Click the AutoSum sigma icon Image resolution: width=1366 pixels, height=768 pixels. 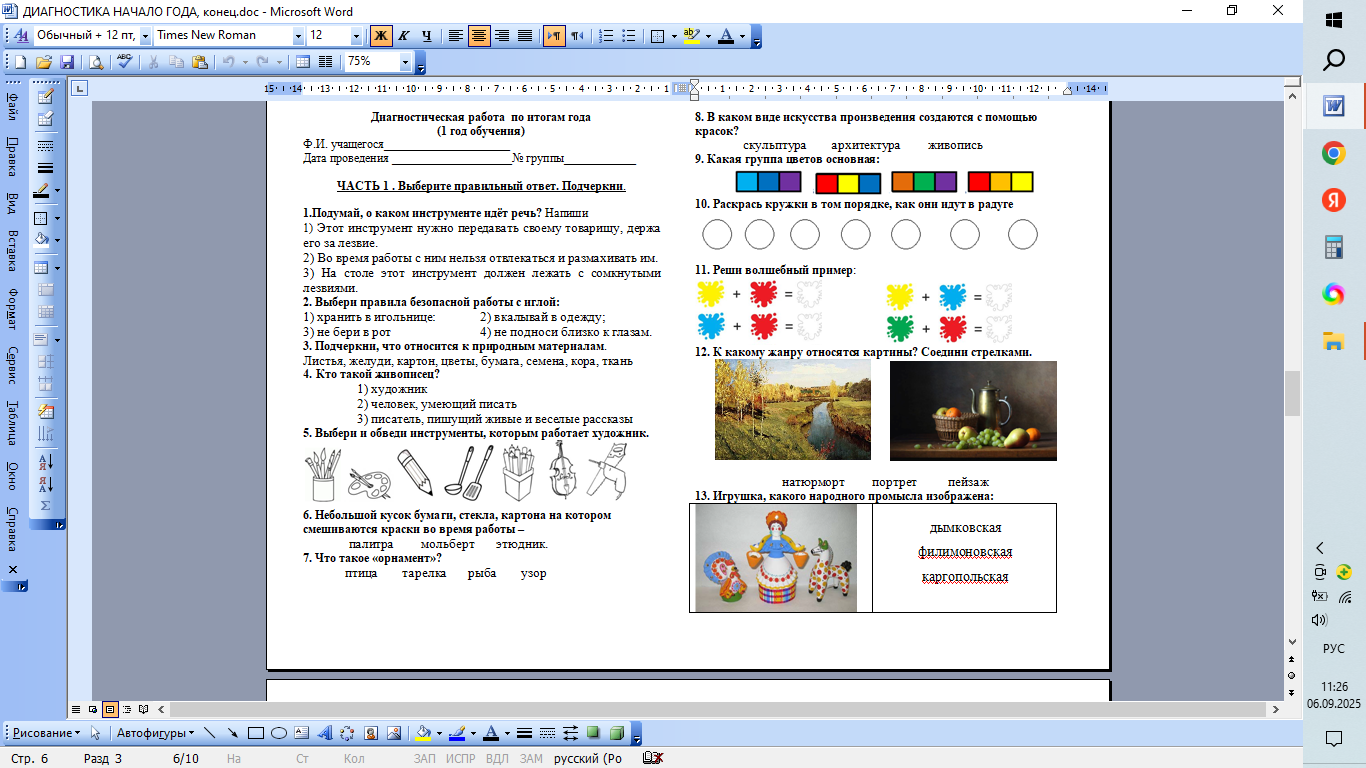point(45,506)
